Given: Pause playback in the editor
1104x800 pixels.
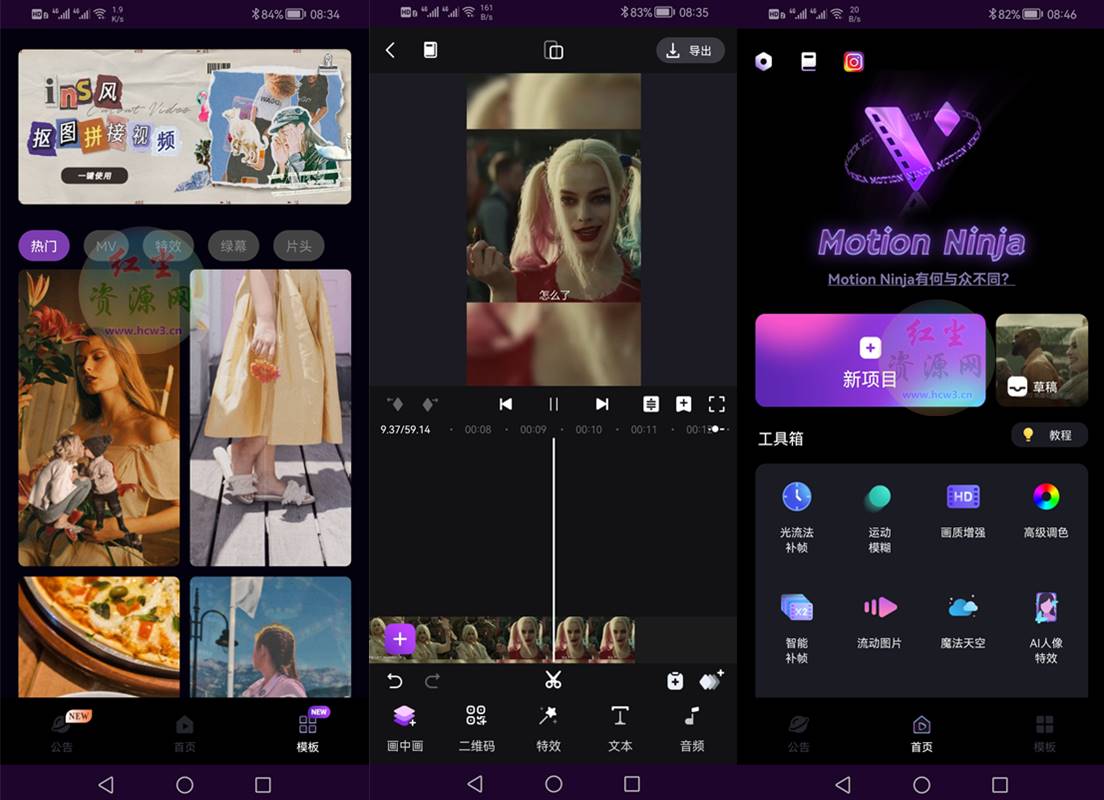Looking at the screenshot, I should (553, 404).
